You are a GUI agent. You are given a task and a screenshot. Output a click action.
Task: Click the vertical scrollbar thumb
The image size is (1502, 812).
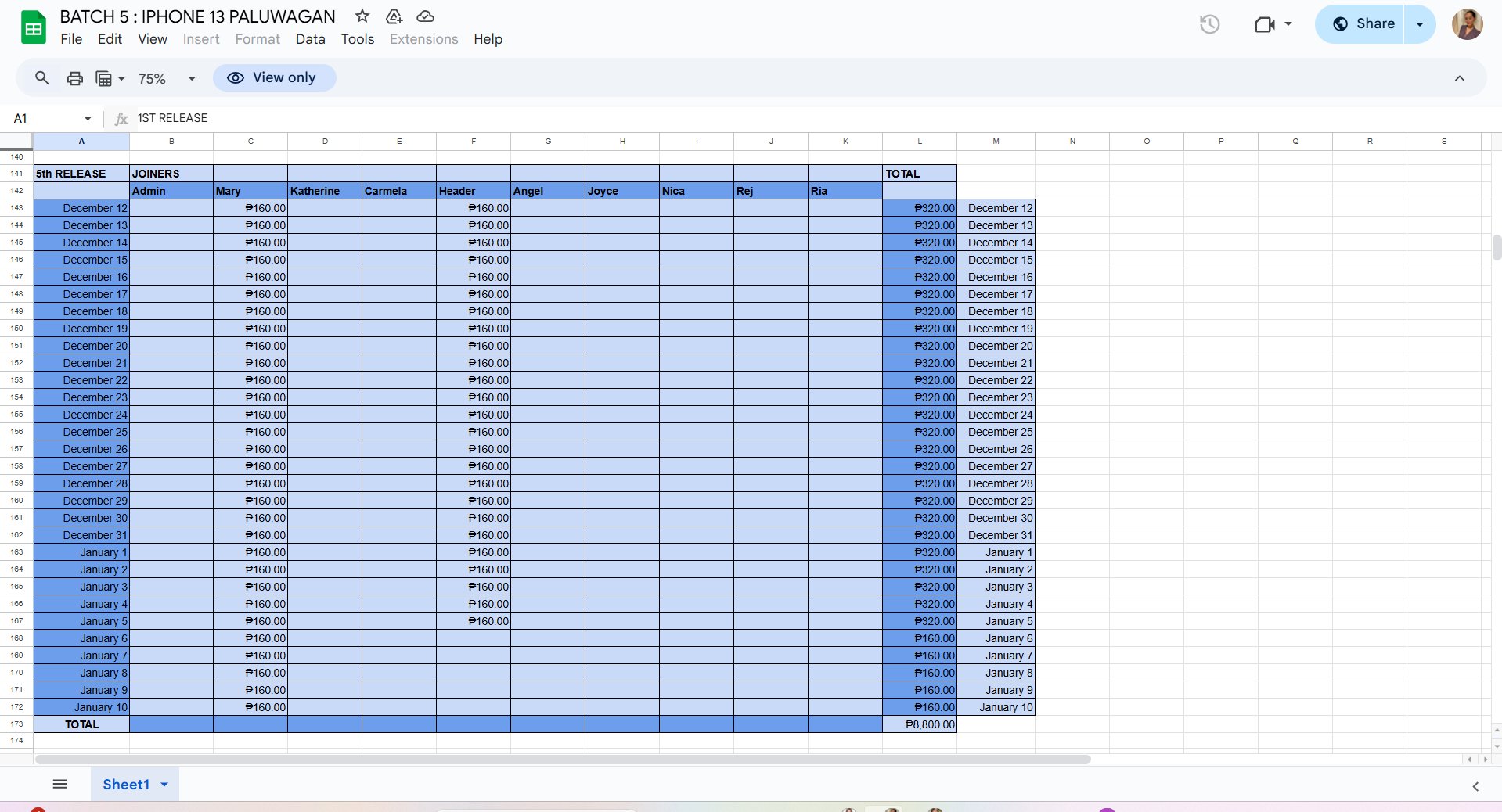pyautogui.click(x=1497, y=247)
